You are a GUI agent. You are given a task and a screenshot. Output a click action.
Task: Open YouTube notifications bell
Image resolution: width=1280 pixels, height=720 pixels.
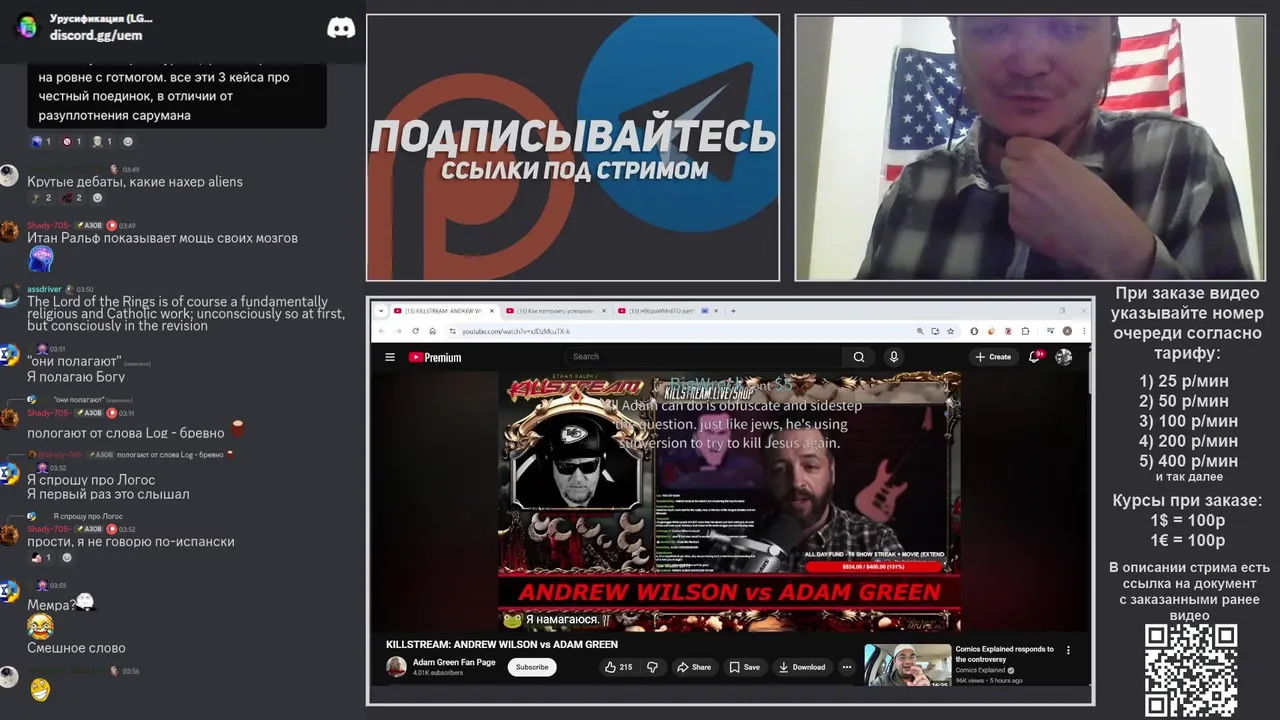1036,357
